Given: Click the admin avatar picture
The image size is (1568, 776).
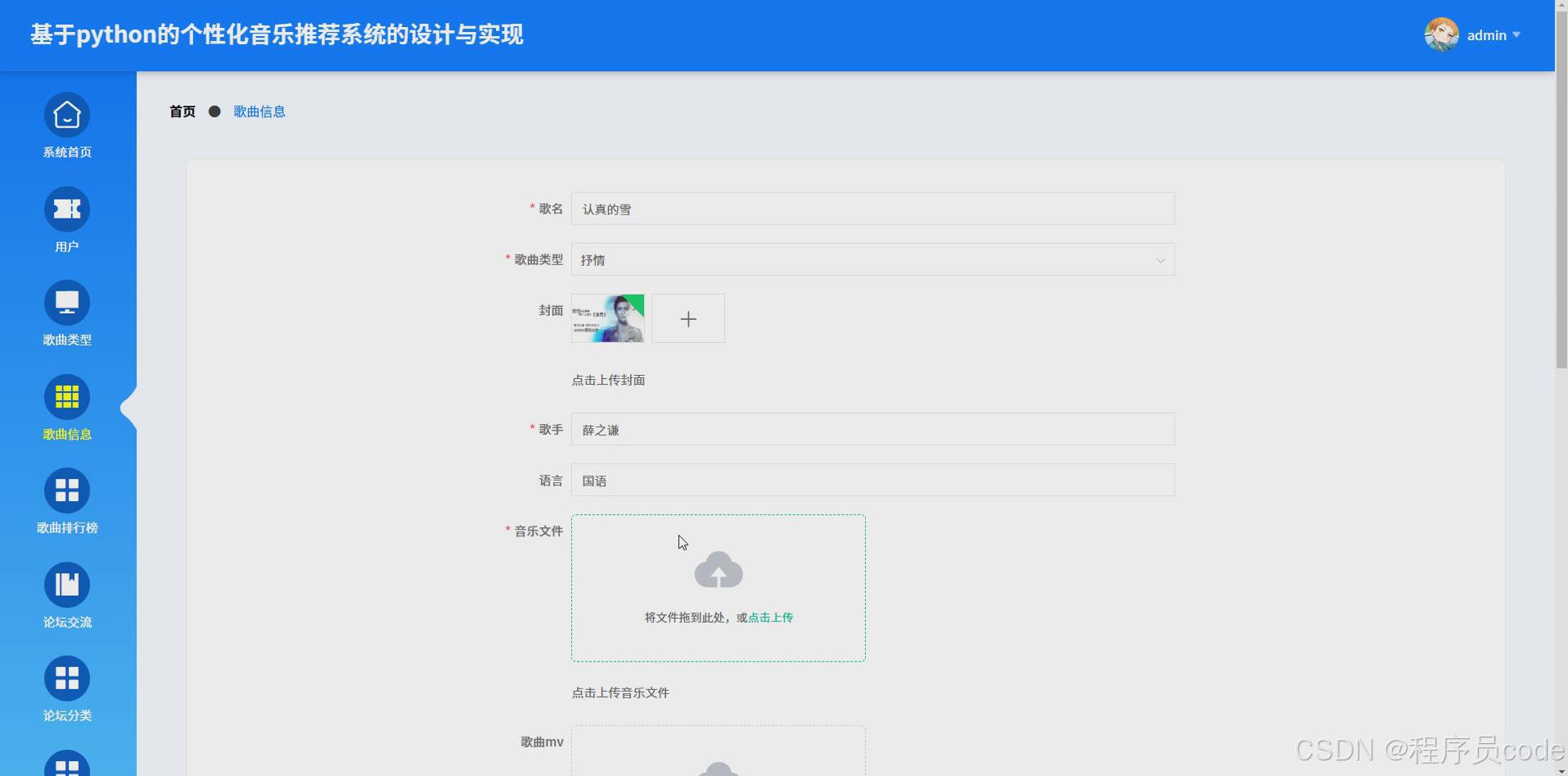Looking at the screenshot, I should click(1440, 34).
